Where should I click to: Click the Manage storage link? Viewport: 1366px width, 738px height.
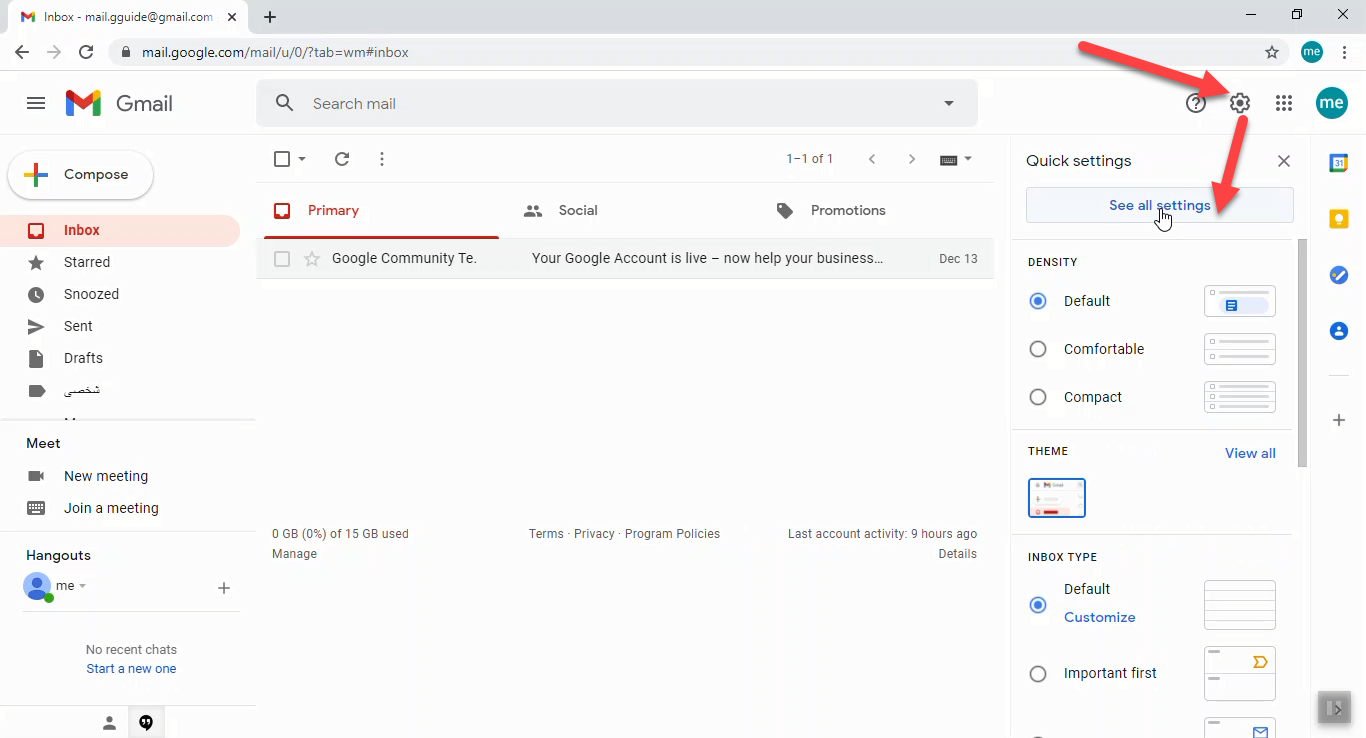(294, 554)
